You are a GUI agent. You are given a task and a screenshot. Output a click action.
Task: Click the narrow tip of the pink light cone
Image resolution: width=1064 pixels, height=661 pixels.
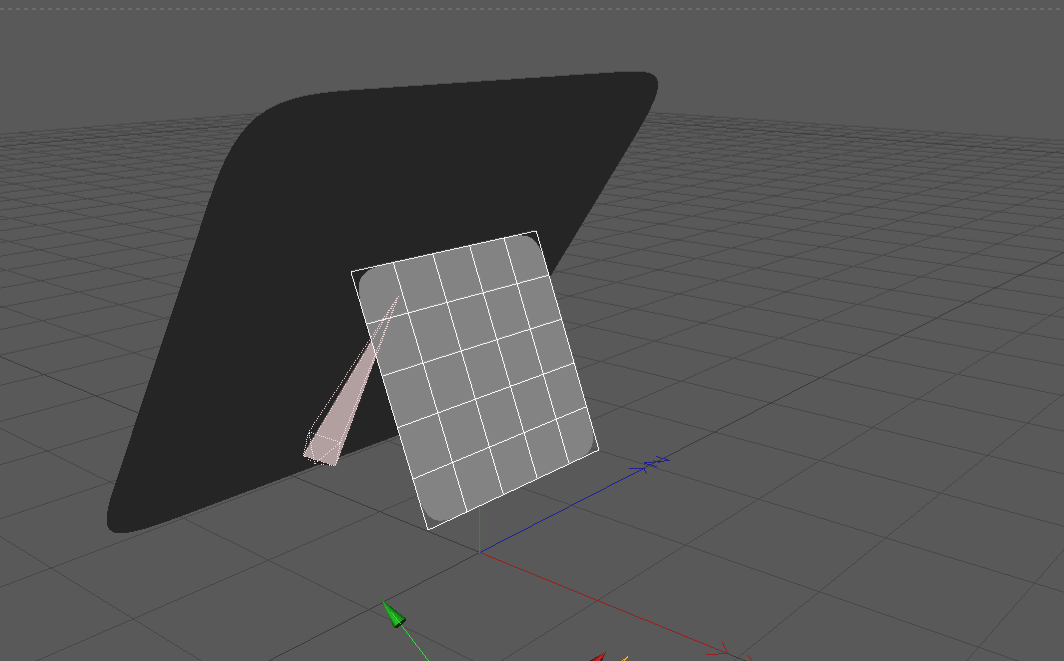(396, 299)
